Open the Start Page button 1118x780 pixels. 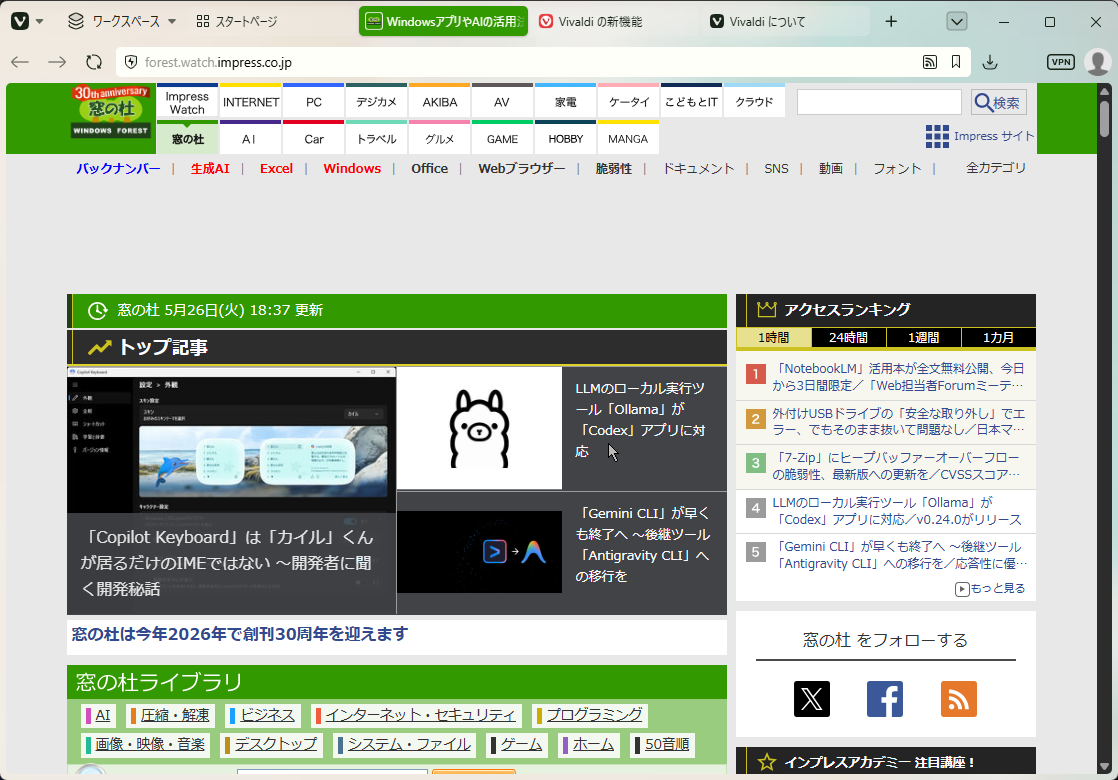tap(237, 21)
